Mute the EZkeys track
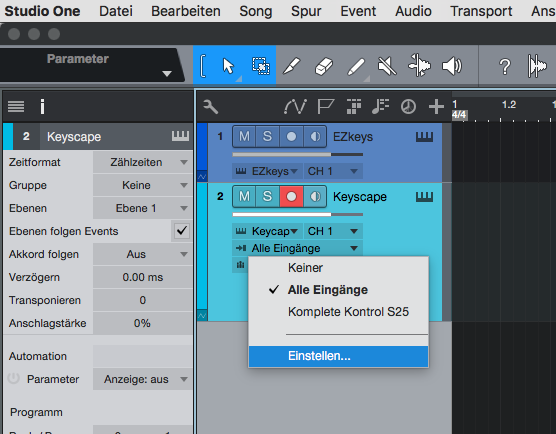 [x=244, y=137]
